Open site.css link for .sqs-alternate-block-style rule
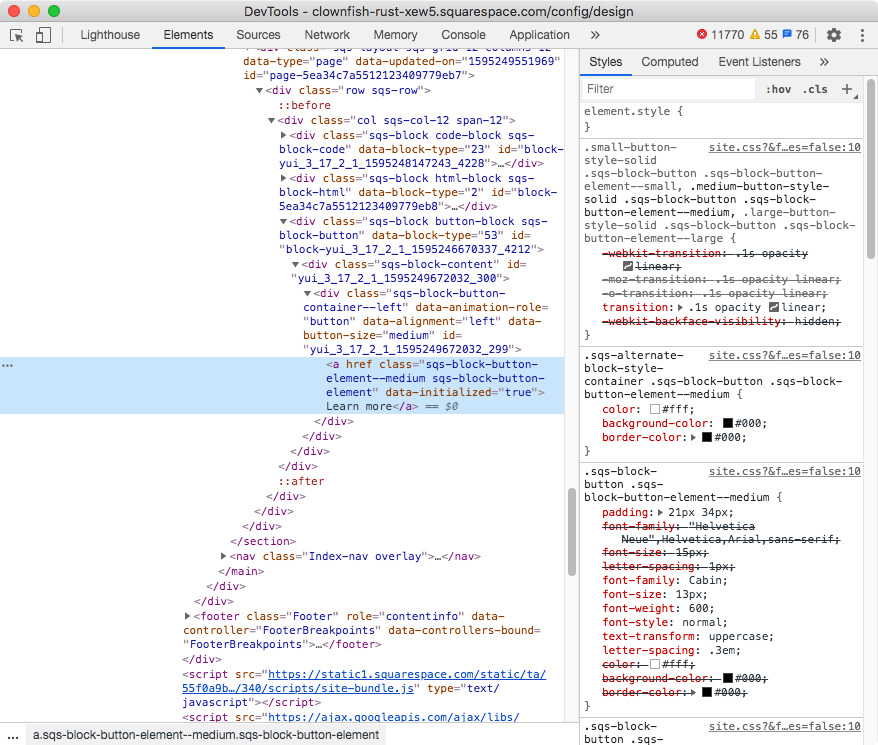 tap(784, 355)
